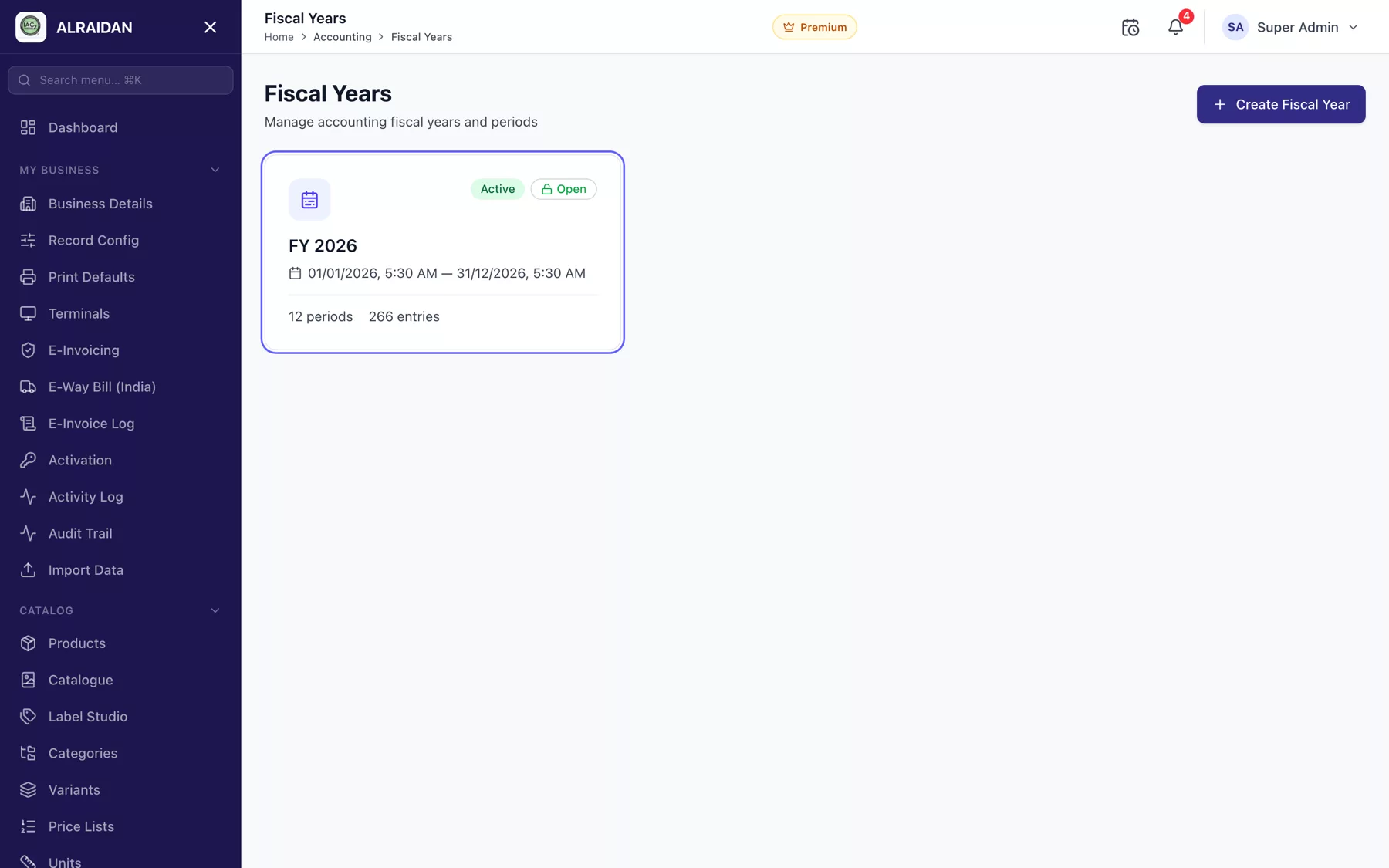The width and height of the screenshot is (1389, 868).
Task: Open Variants in the sidebar
Action: pyautogui.click(x=120, y=790)
